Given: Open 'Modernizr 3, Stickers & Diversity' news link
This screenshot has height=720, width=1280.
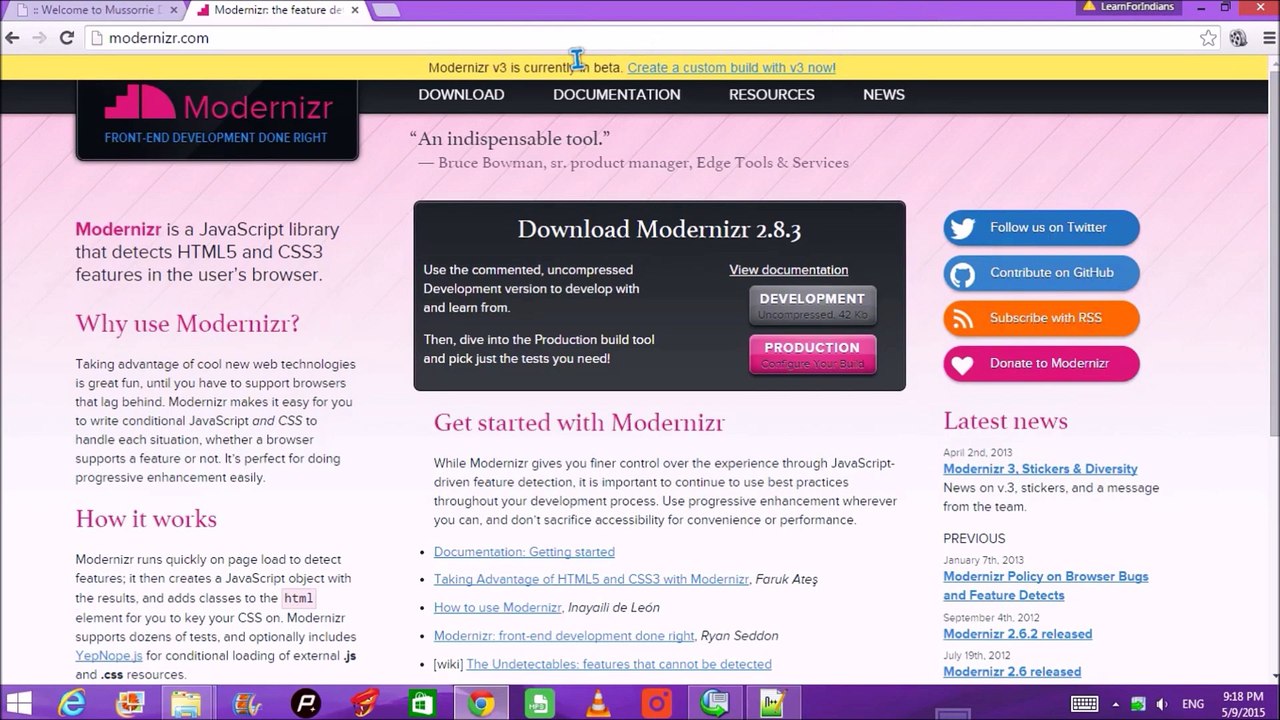Looking at the screenshot, I should pos(1040,469).
